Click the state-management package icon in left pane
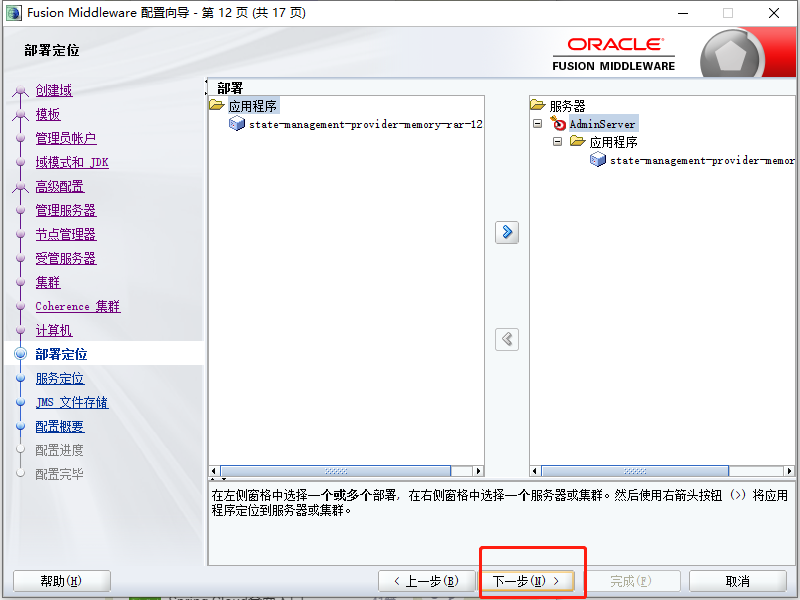Screen dimensions: 800x600 pos(237,123)
